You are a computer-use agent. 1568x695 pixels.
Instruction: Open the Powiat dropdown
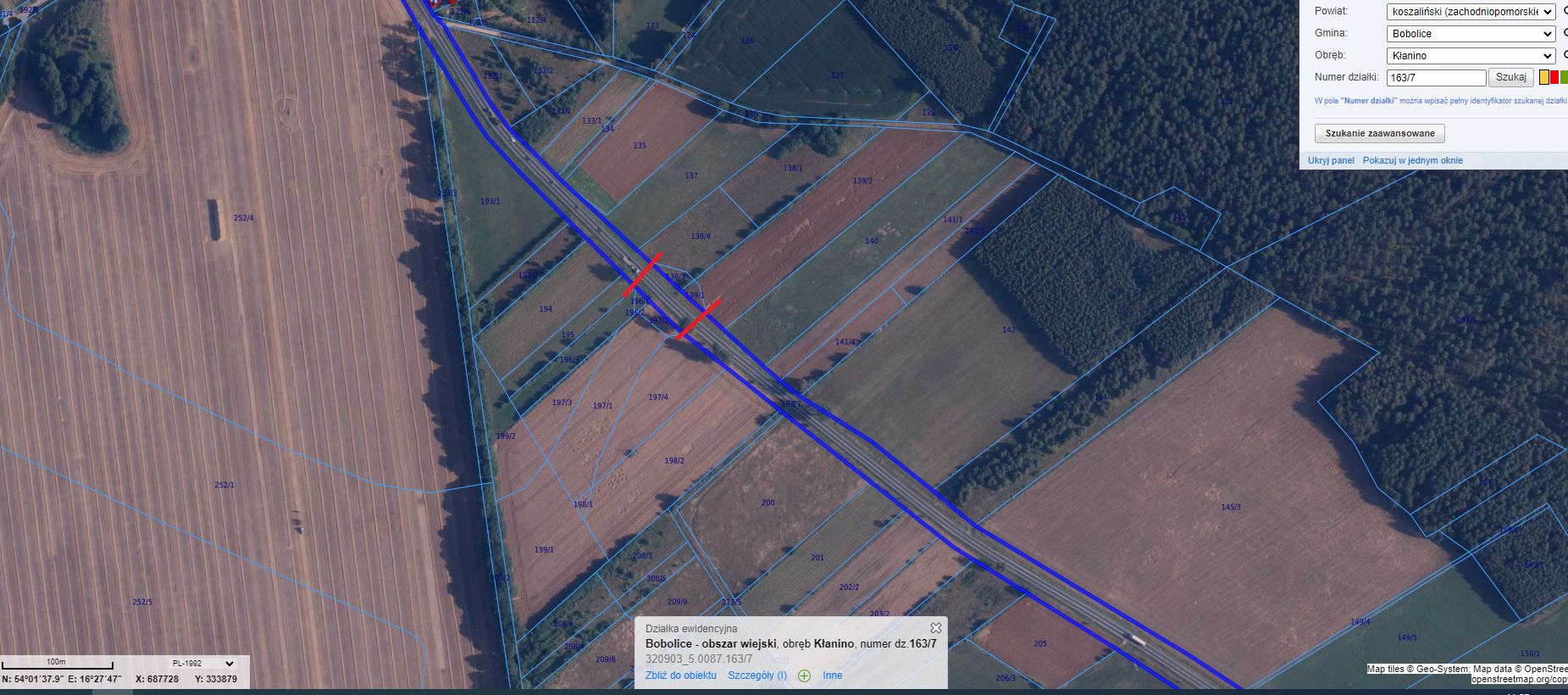click(x=1470, y=12)
